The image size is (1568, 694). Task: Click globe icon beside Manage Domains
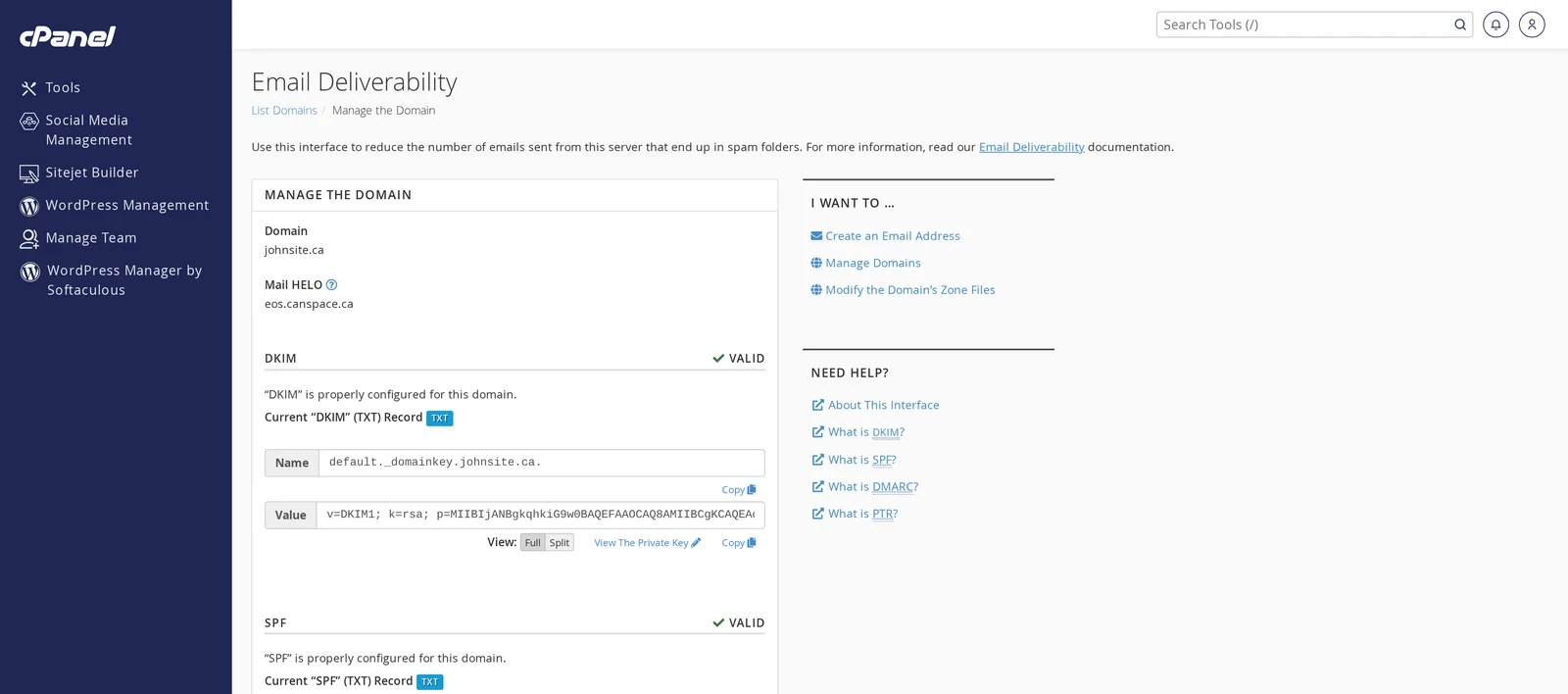pyautogui.click(x=816, y=264)
